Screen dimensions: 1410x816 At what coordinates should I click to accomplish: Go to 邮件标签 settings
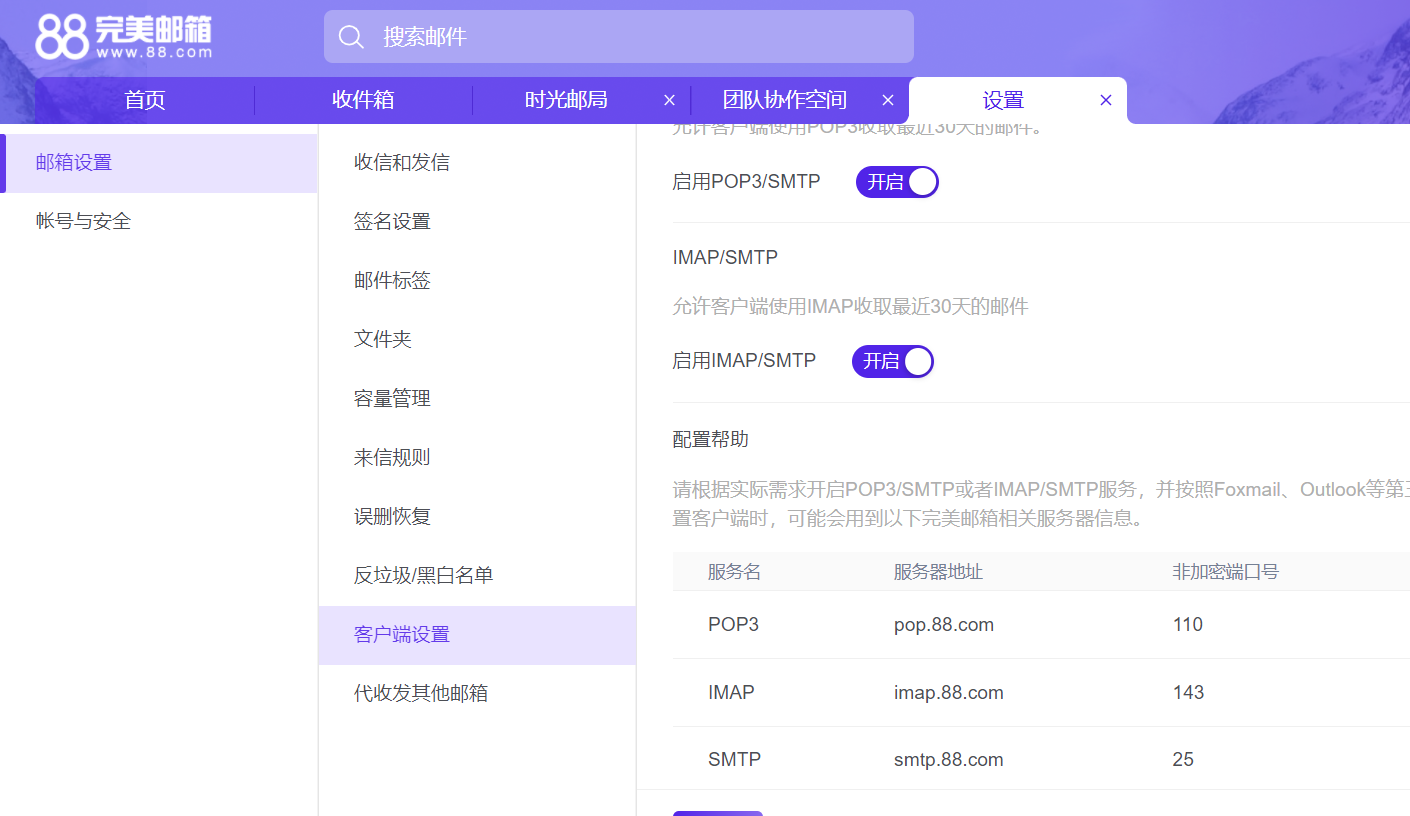click(477, 281)
